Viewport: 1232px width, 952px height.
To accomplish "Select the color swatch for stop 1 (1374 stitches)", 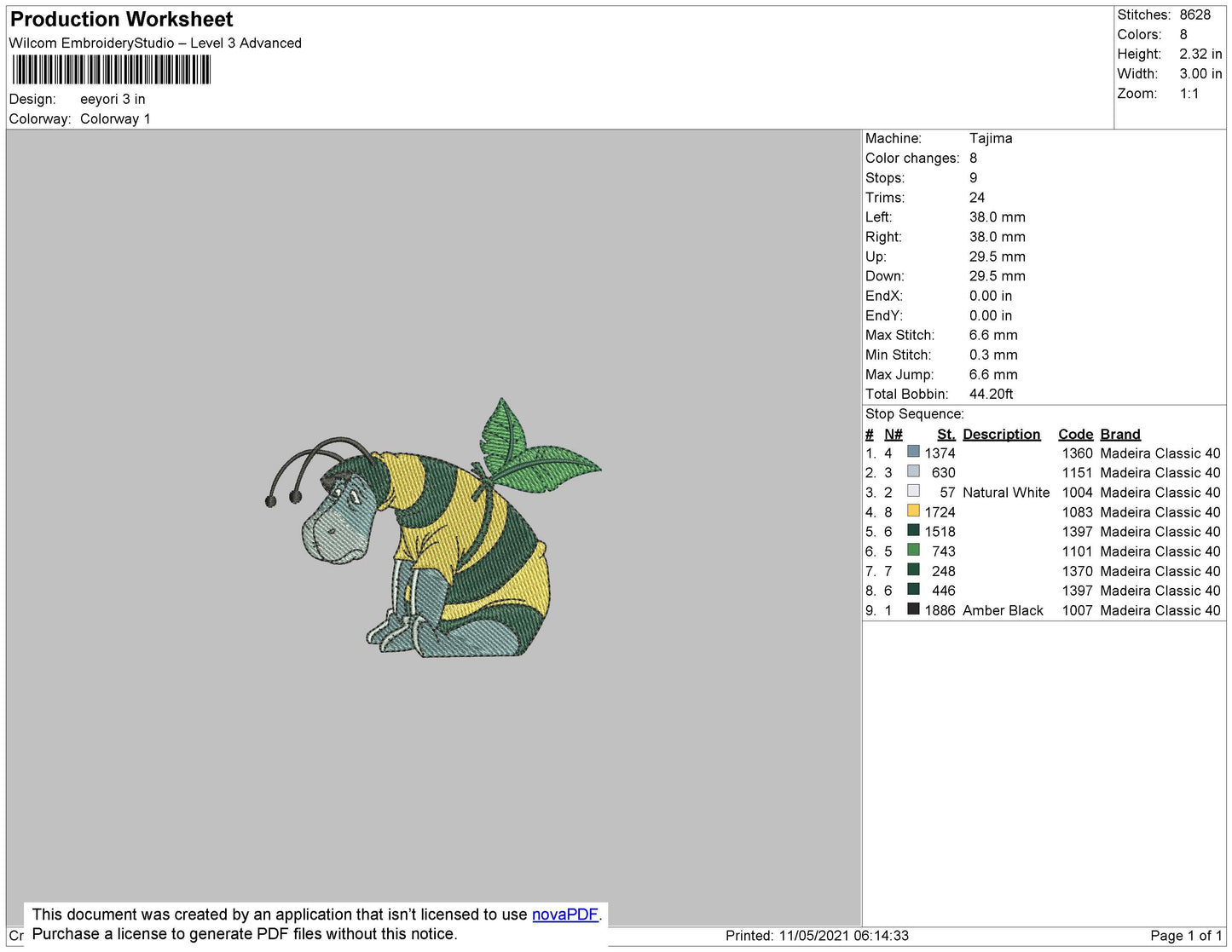I will click(913, 452).
